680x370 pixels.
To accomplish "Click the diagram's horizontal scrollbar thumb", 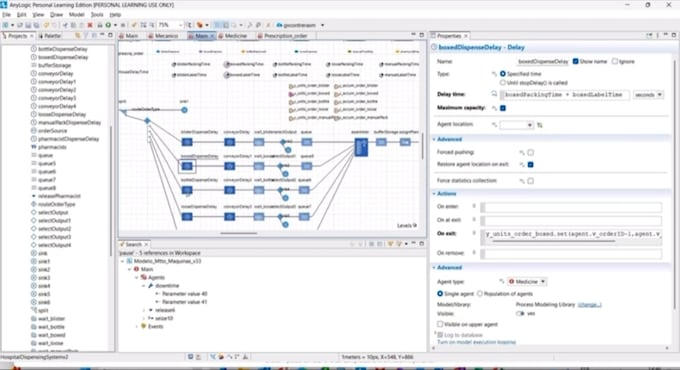I will coord(239,233).
